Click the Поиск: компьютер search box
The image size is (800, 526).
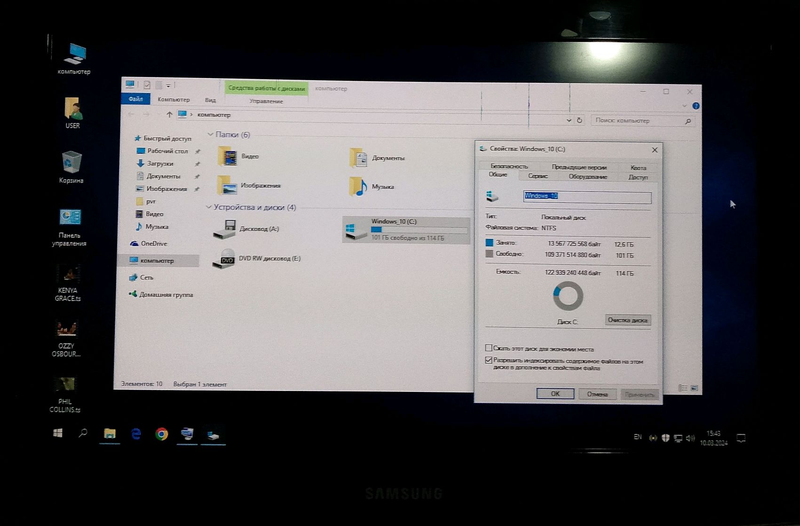[x=642, y=120]
